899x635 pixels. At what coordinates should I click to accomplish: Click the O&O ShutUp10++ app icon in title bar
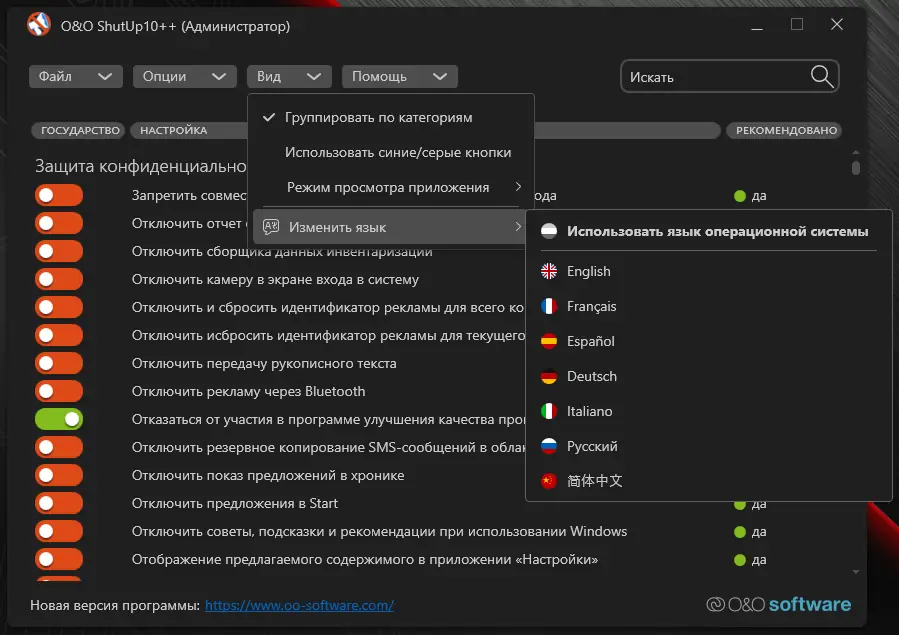pyautogui.click(x=39, y=25)
